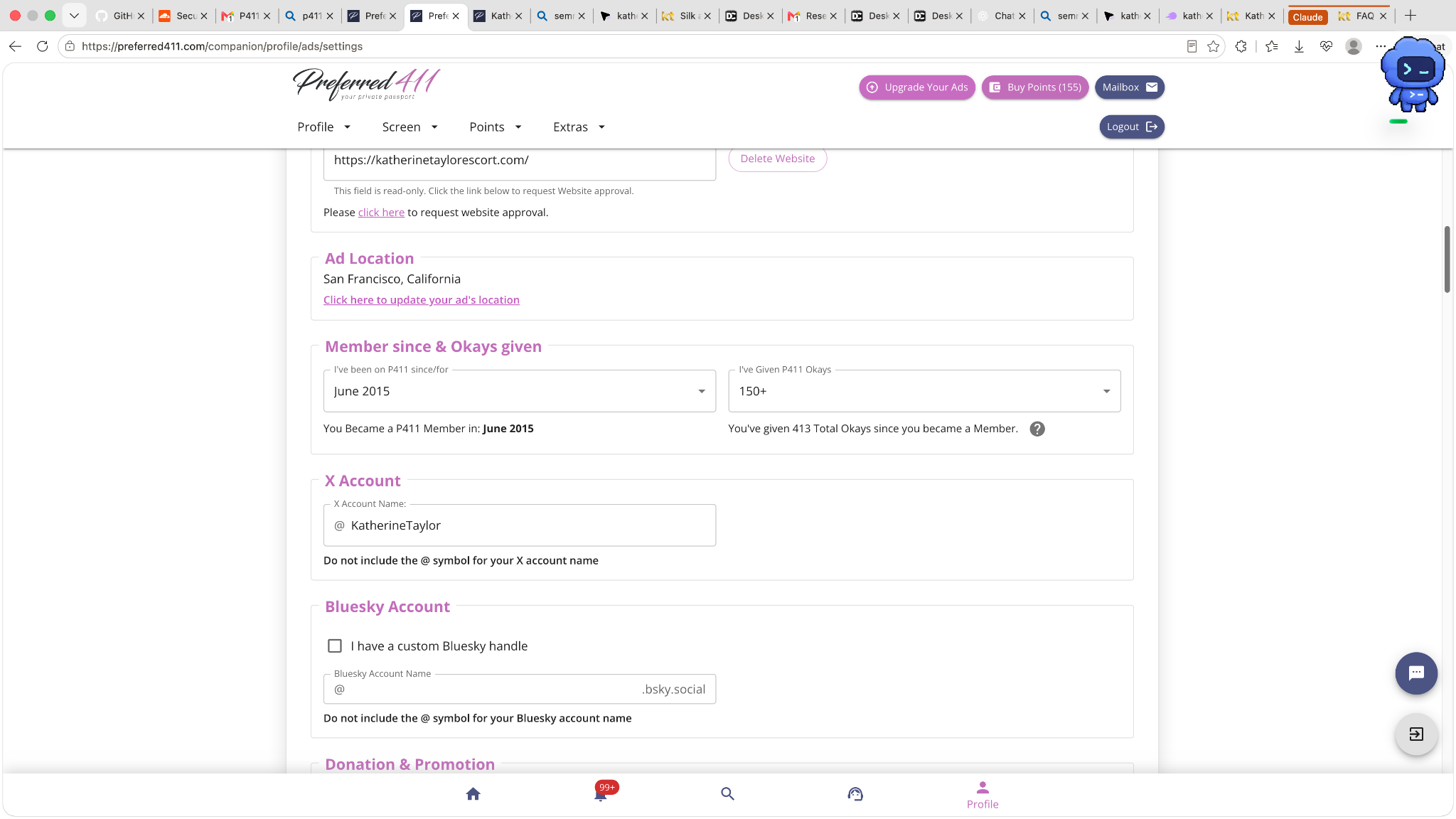Switch to the FAQ browser tab
This screenshot has width=1456, height=819.
pyautogui.click(x=1361, y=16)
